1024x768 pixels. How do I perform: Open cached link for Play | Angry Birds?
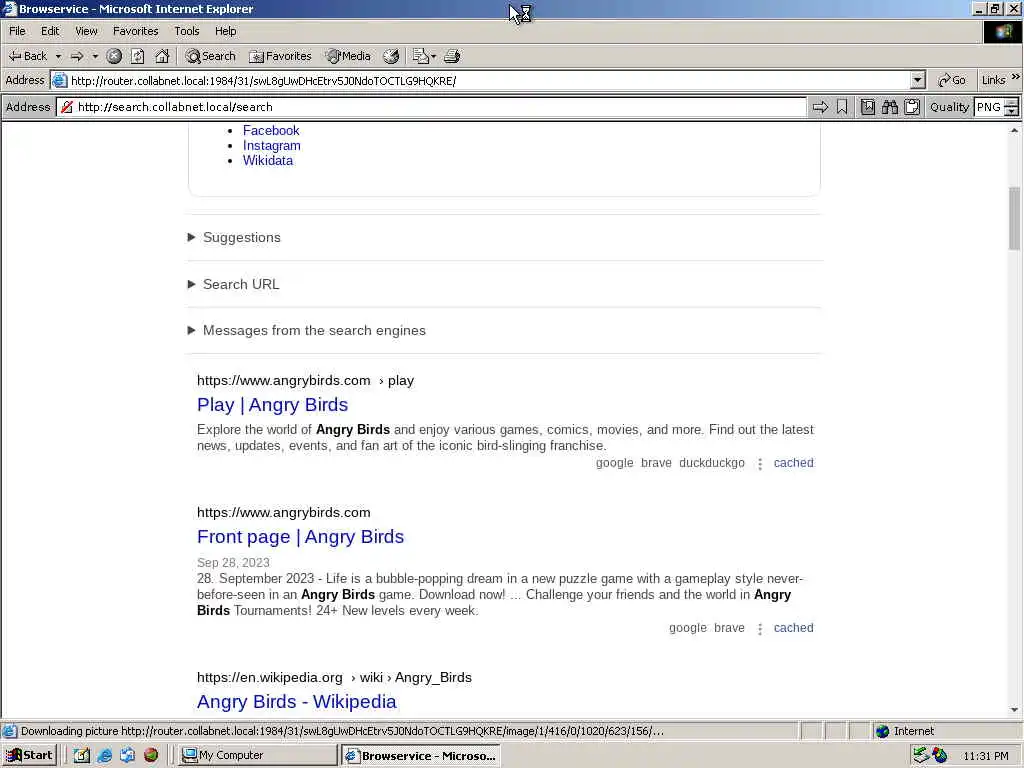793,463
